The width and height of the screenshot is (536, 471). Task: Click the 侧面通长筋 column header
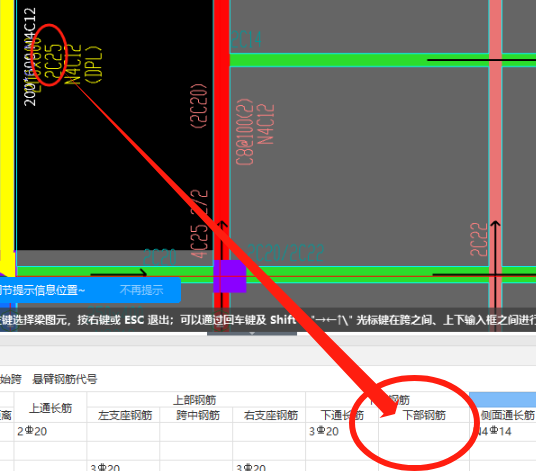tap(507, 415)
